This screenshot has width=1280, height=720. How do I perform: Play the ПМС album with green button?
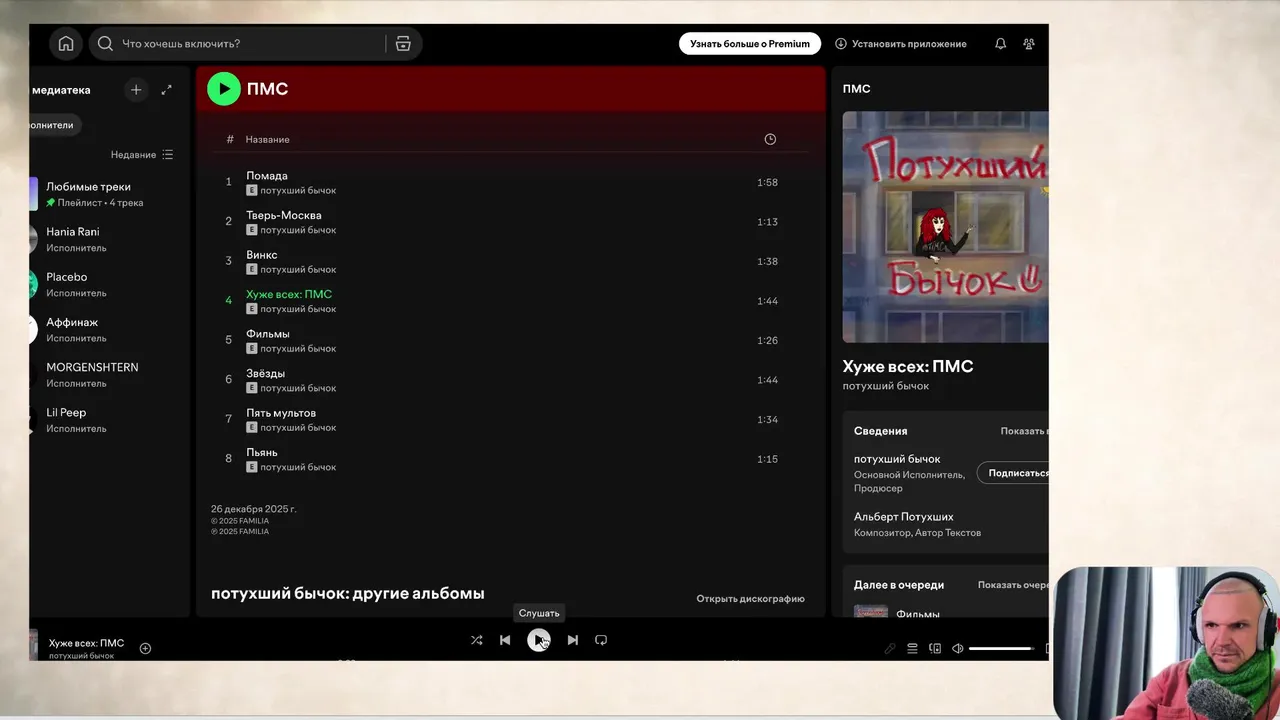[224, 89]
